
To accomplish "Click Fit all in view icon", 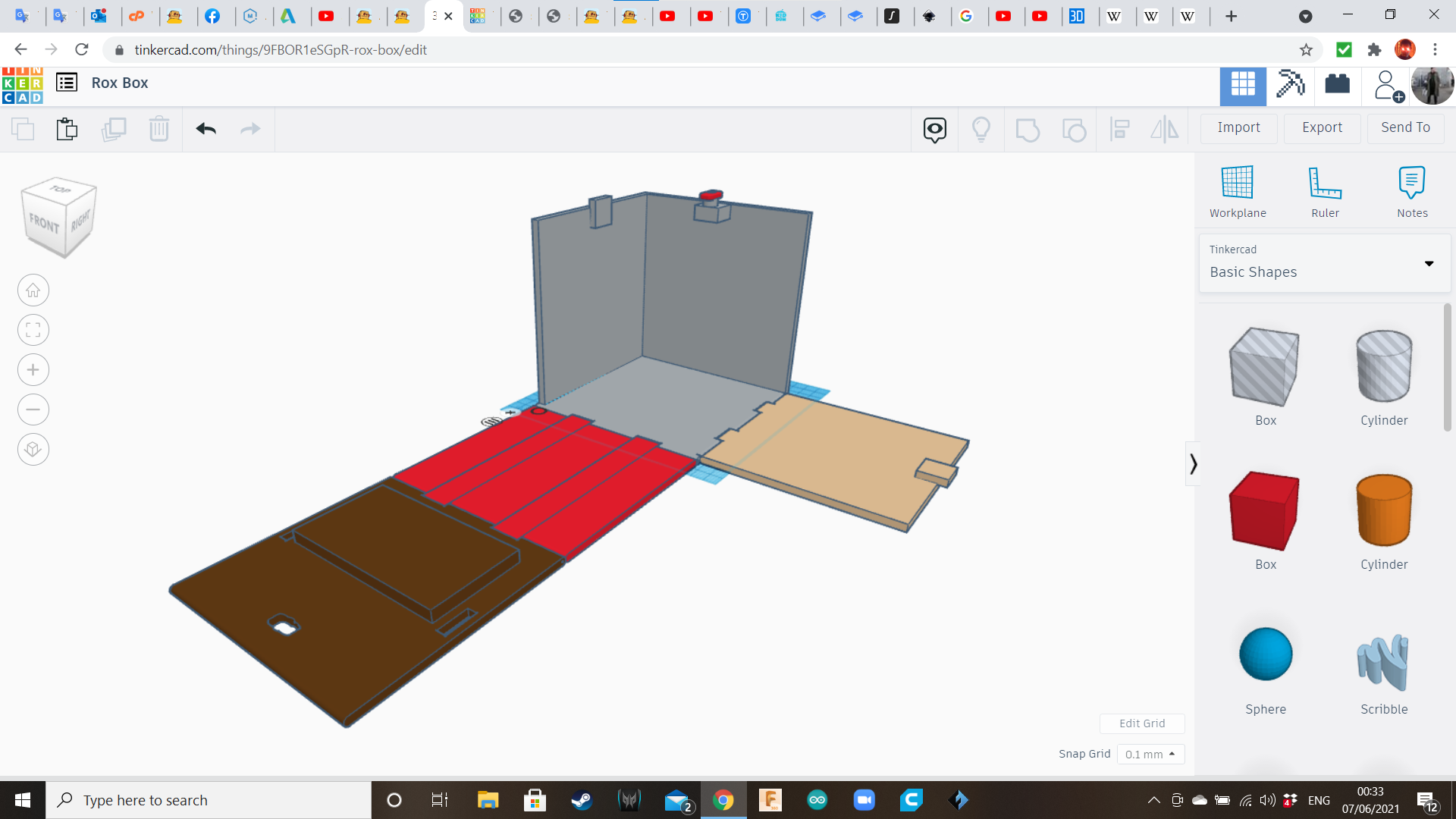I will pos(33,330).
